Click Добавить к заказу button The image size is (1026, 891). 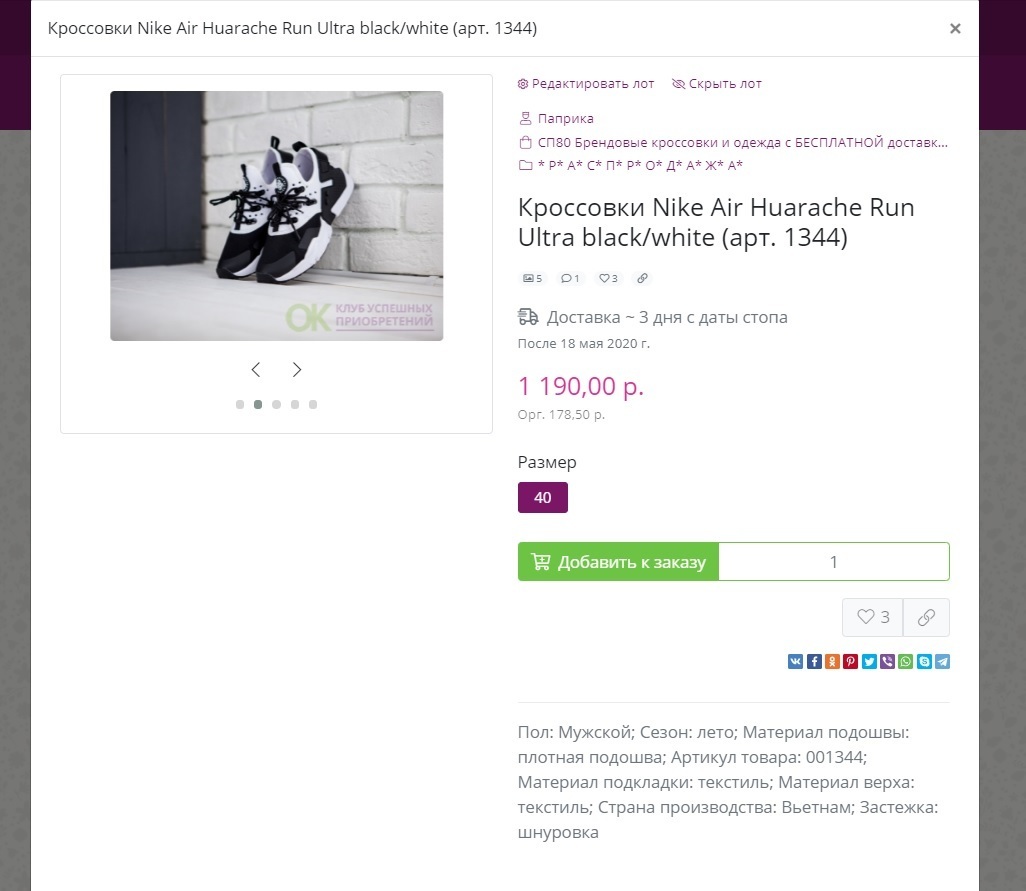pyautogui.click(x=618, y=561)
